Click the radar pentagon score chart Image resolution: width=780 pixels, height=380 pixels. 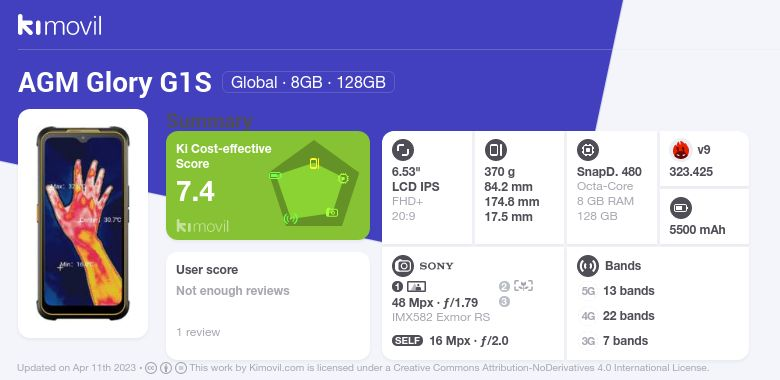(314, 183)
